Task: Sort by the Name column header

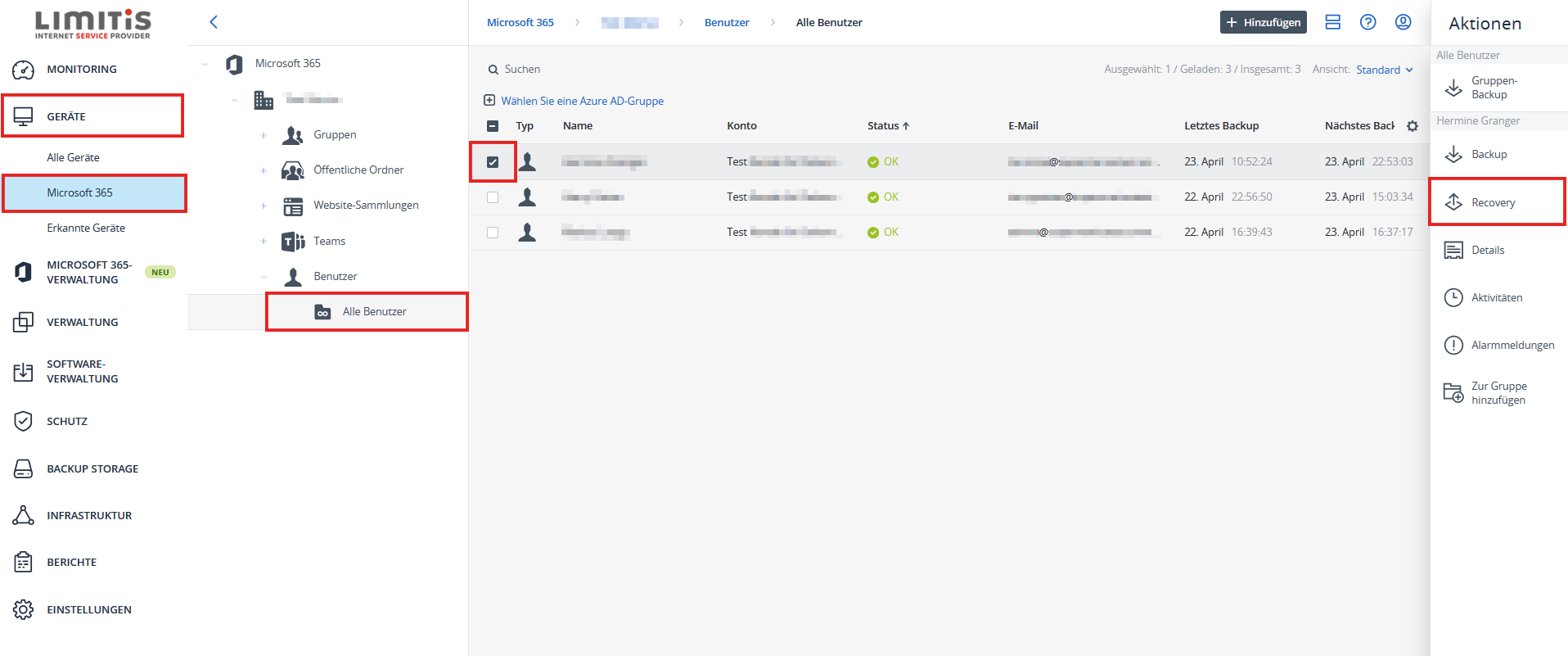Action: click(578, 126)
